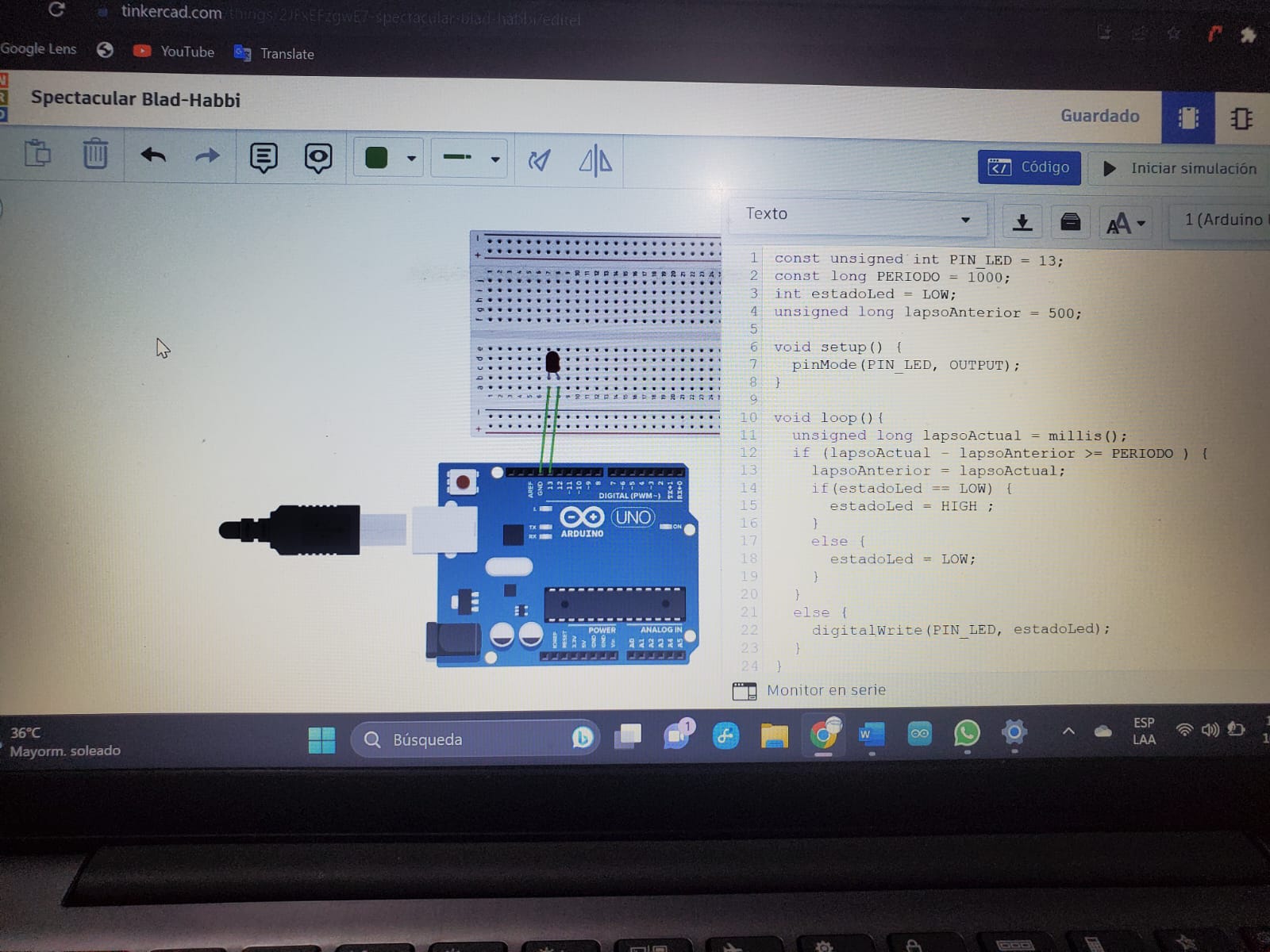Open Monitor en serie panel

tap(825, 690)
